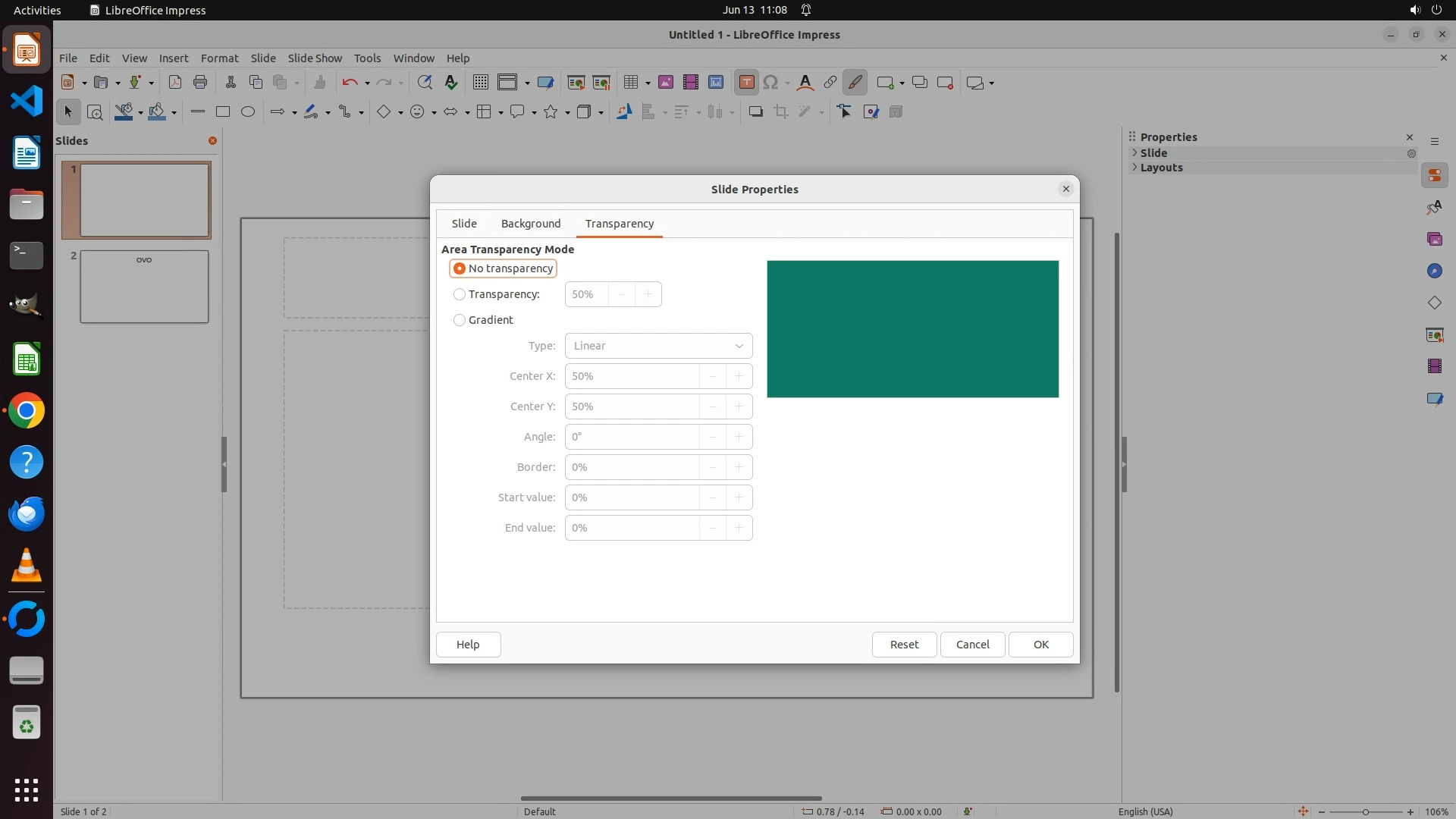Viewport: 1456px width, 819px height.
Task: Open the sidebar Gallery deck icon
Action: click(x=1434, y=240)
